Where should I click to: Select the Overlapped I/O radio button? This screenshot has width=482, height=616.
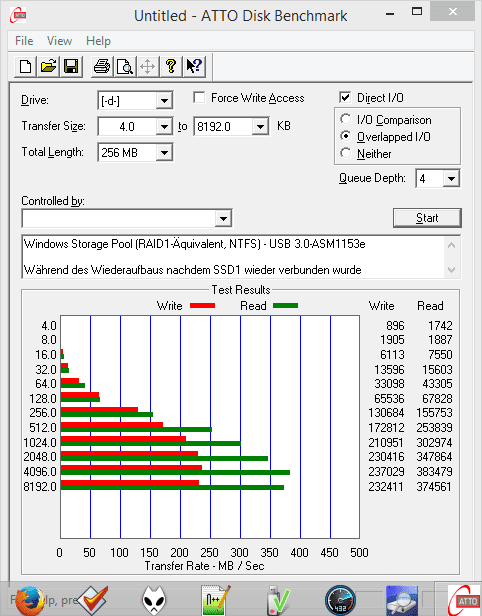pos(346,136)
